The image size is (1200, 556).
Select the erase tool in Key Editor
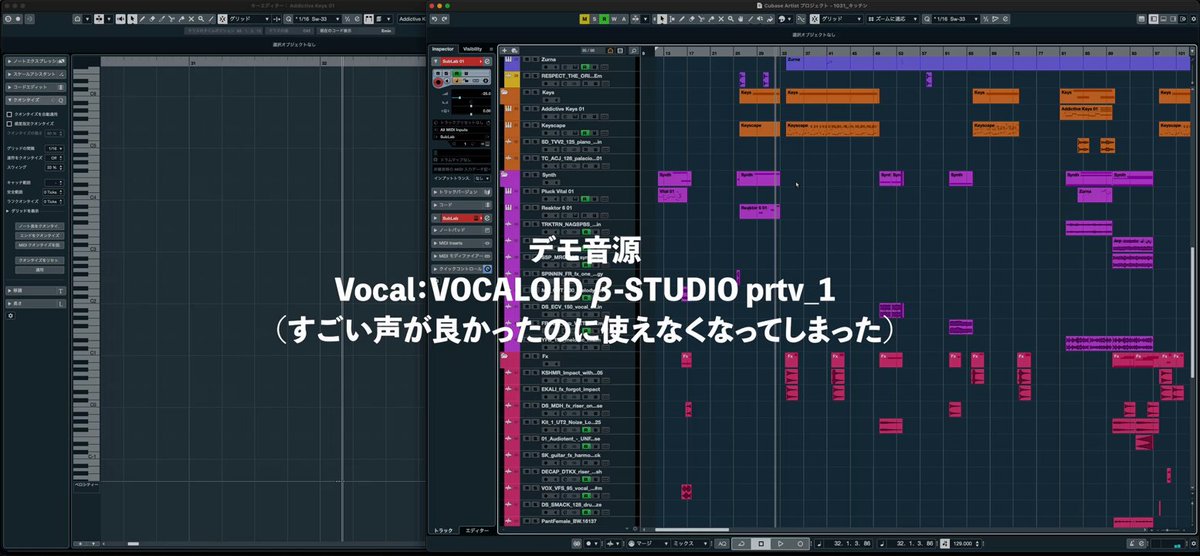pyautogui.click(x=152, y=18)
